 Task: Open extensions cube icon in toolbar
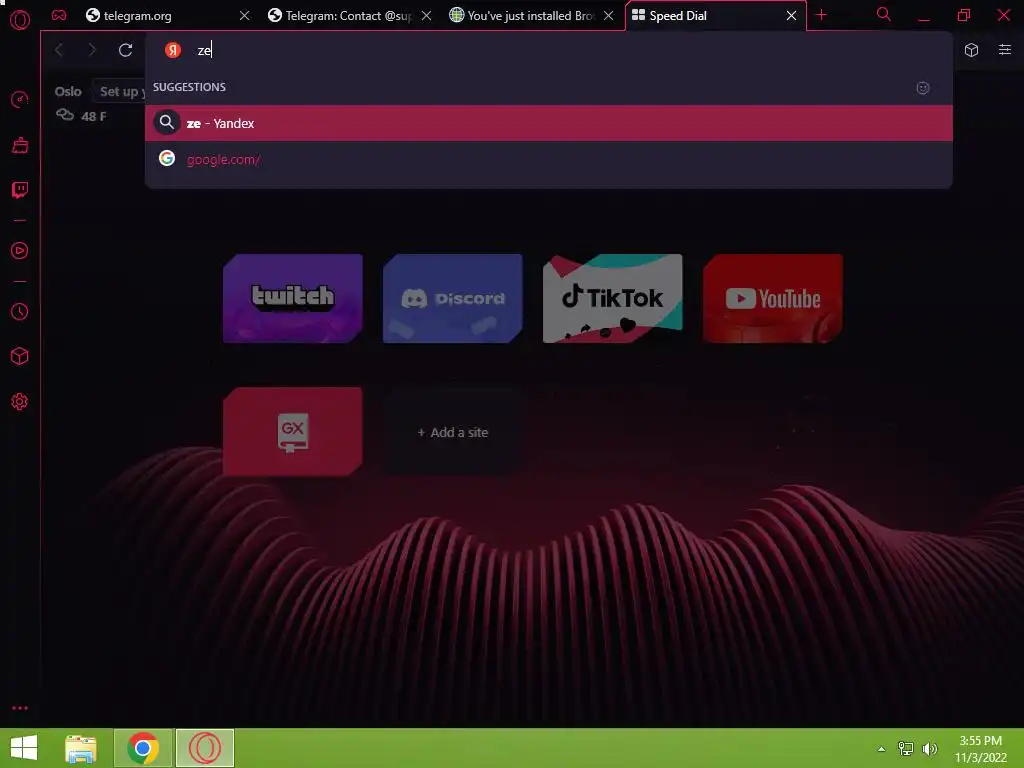(x=971, y=50)
